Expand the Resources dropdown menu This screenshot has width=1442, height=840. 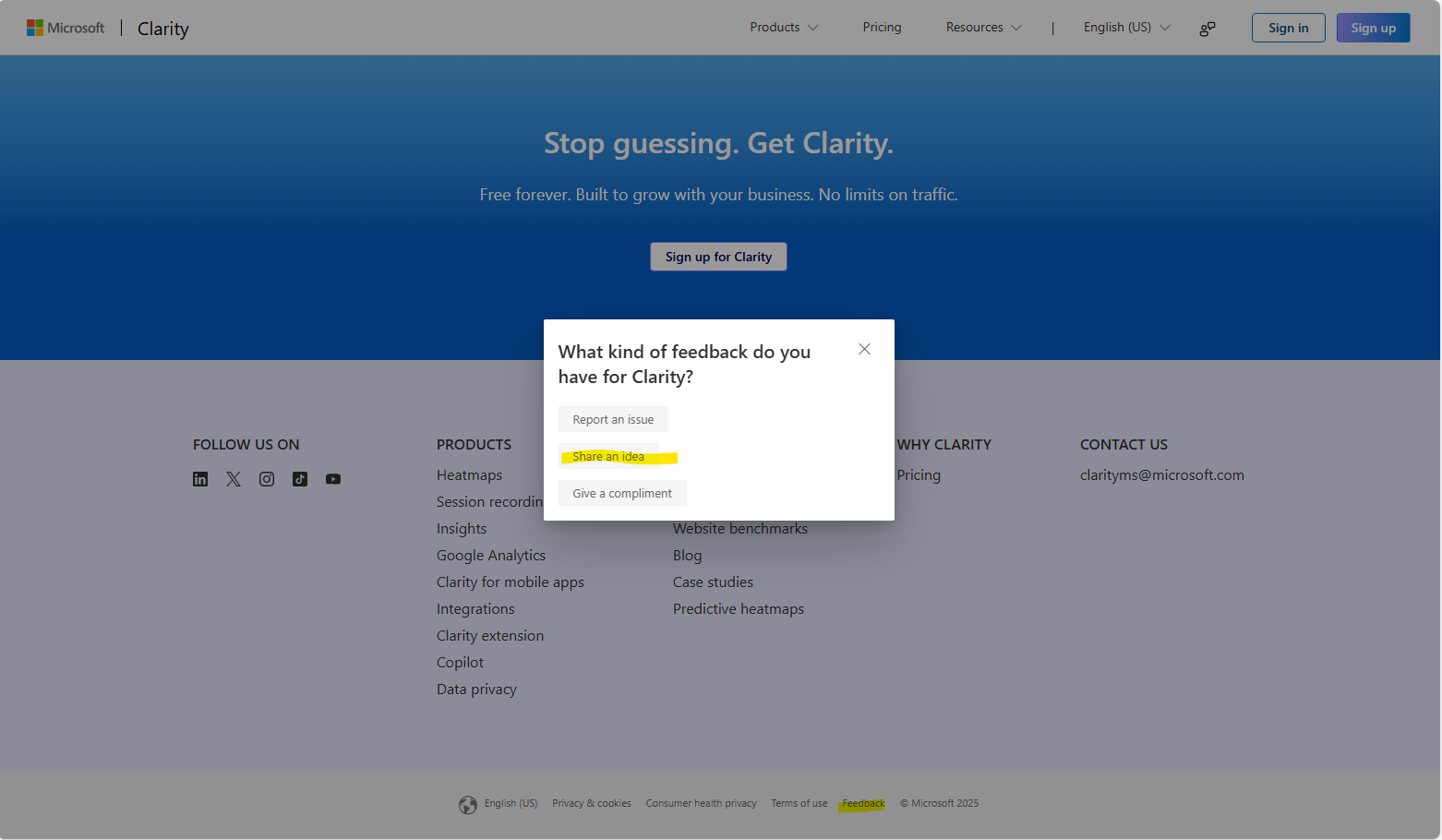click(x=983, y=28)
